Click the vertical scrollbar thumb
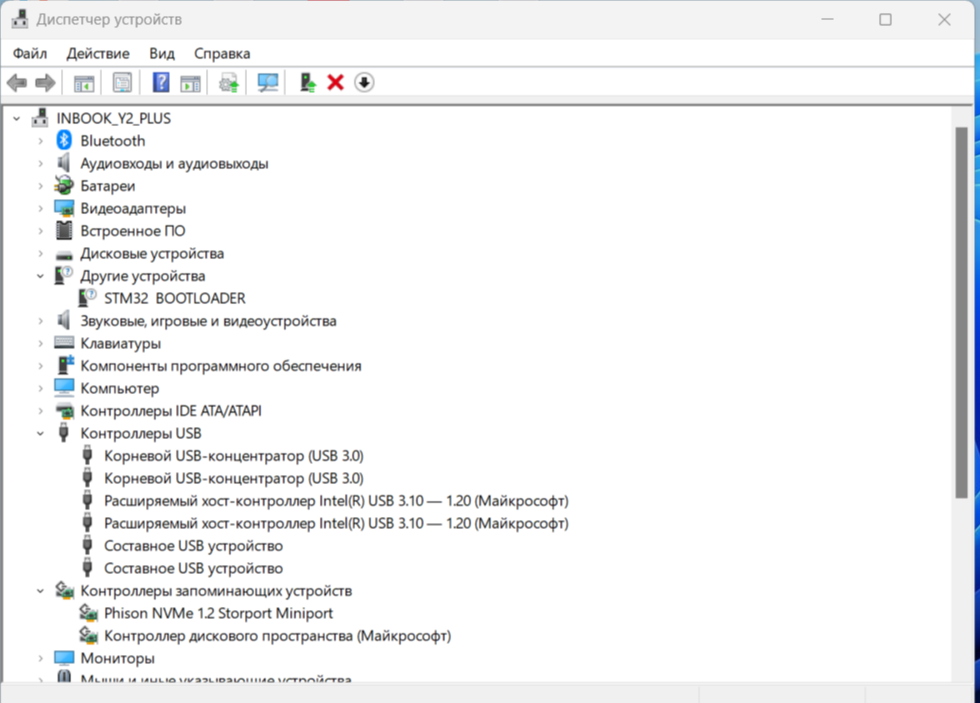The width and height of the screenshot is (980, 703). [x=961, y=312]
